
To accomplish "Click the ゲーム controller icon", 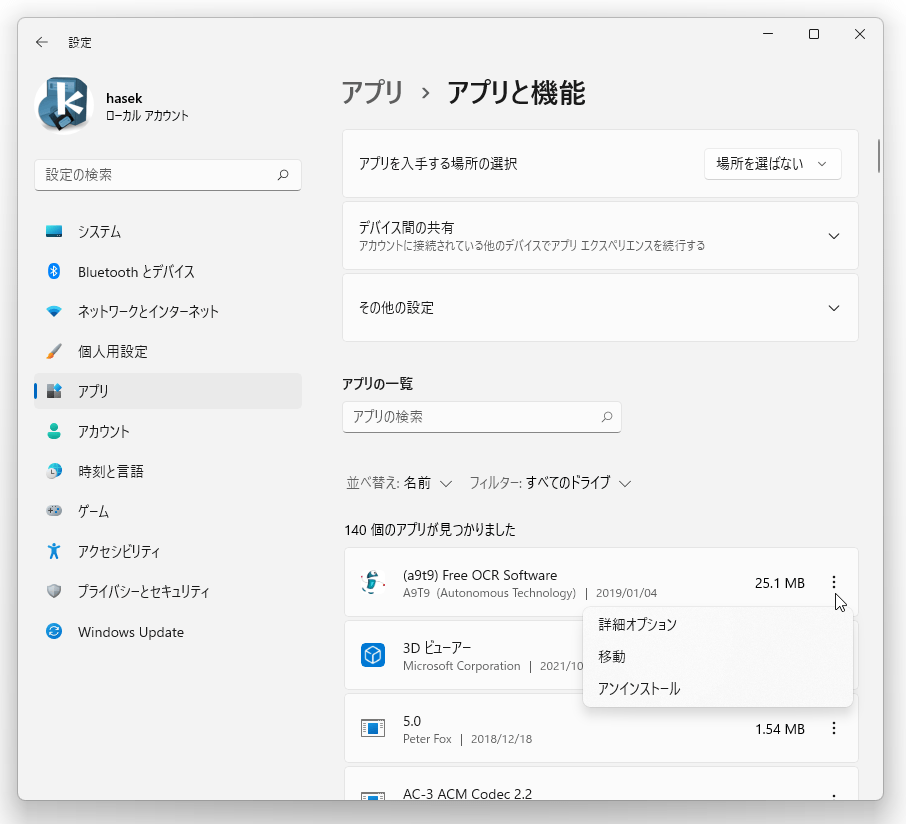I will [54, 511].
